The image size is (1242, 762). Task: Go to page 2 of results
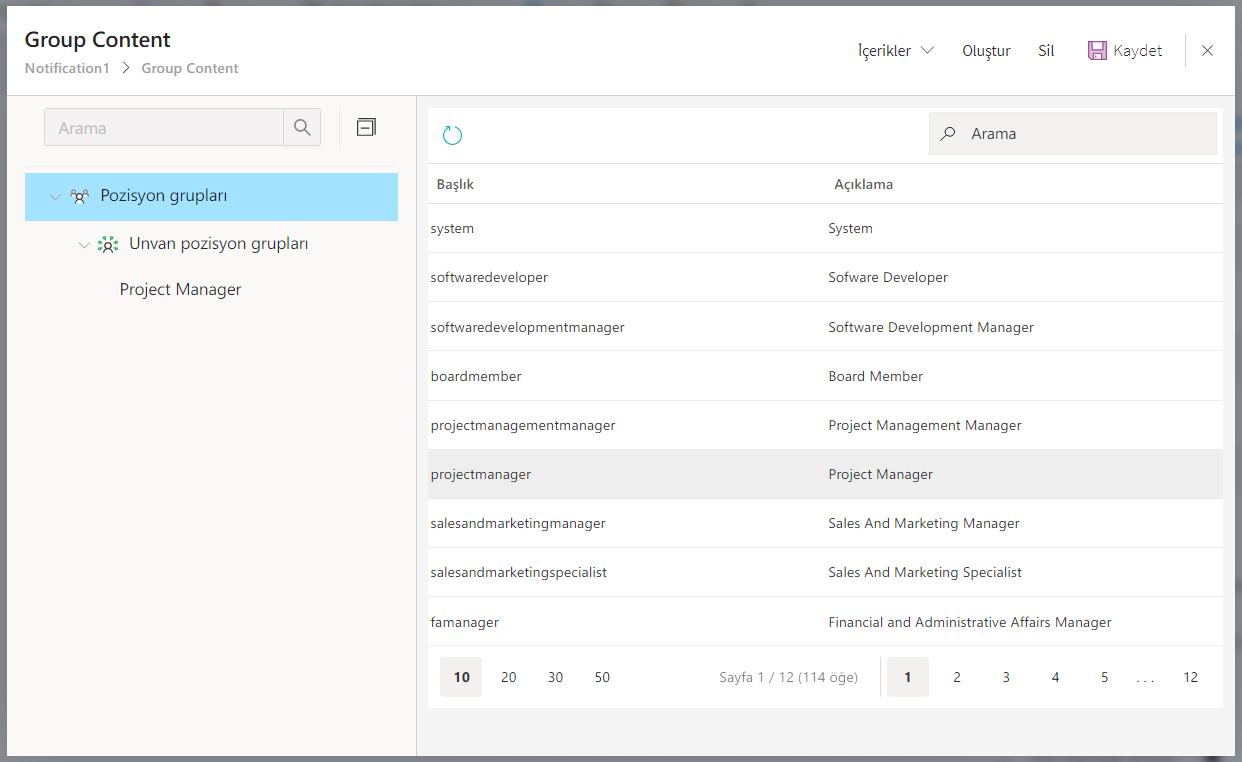[957, 677]
